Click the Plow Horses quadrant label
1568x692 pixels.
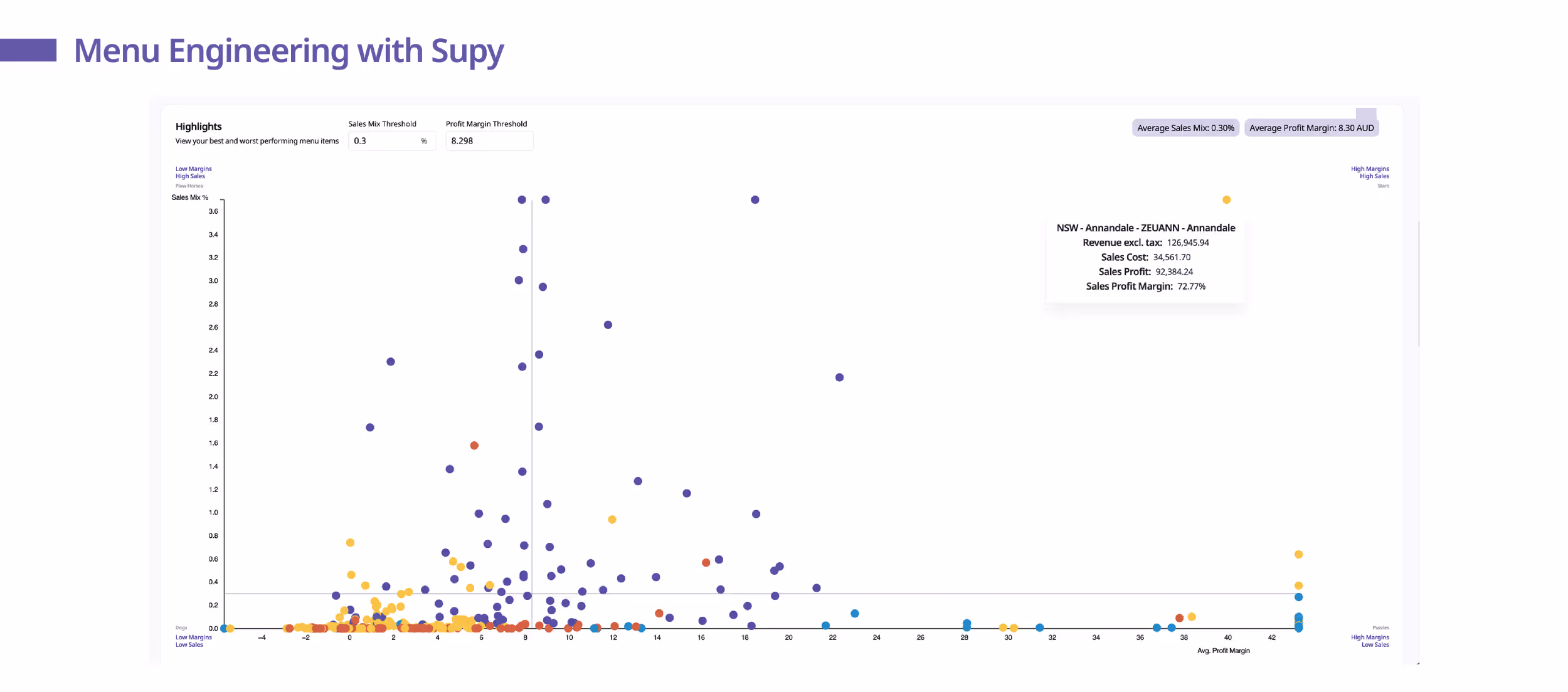click(188, 186)
